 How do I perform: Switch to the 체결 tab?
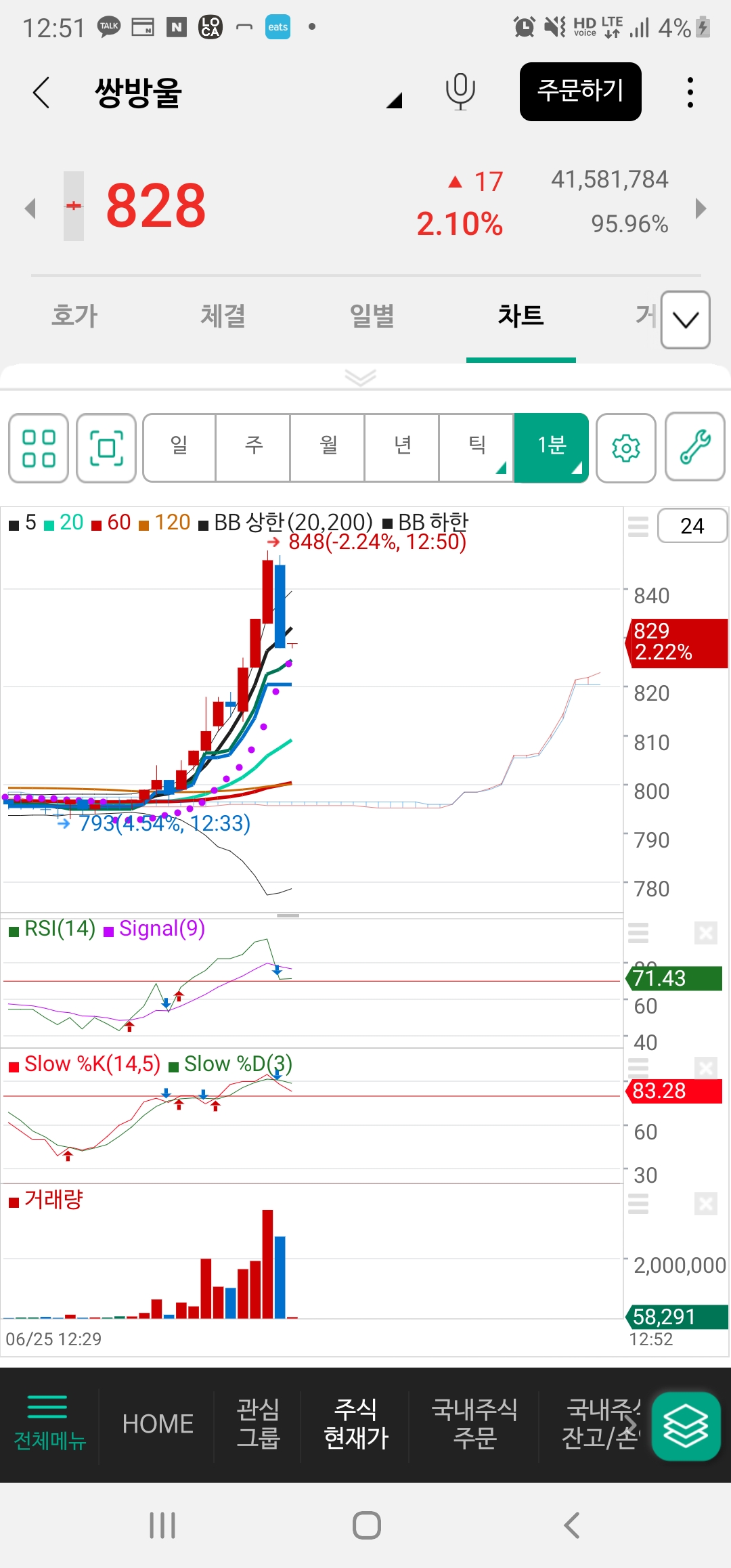coord(223,315)
